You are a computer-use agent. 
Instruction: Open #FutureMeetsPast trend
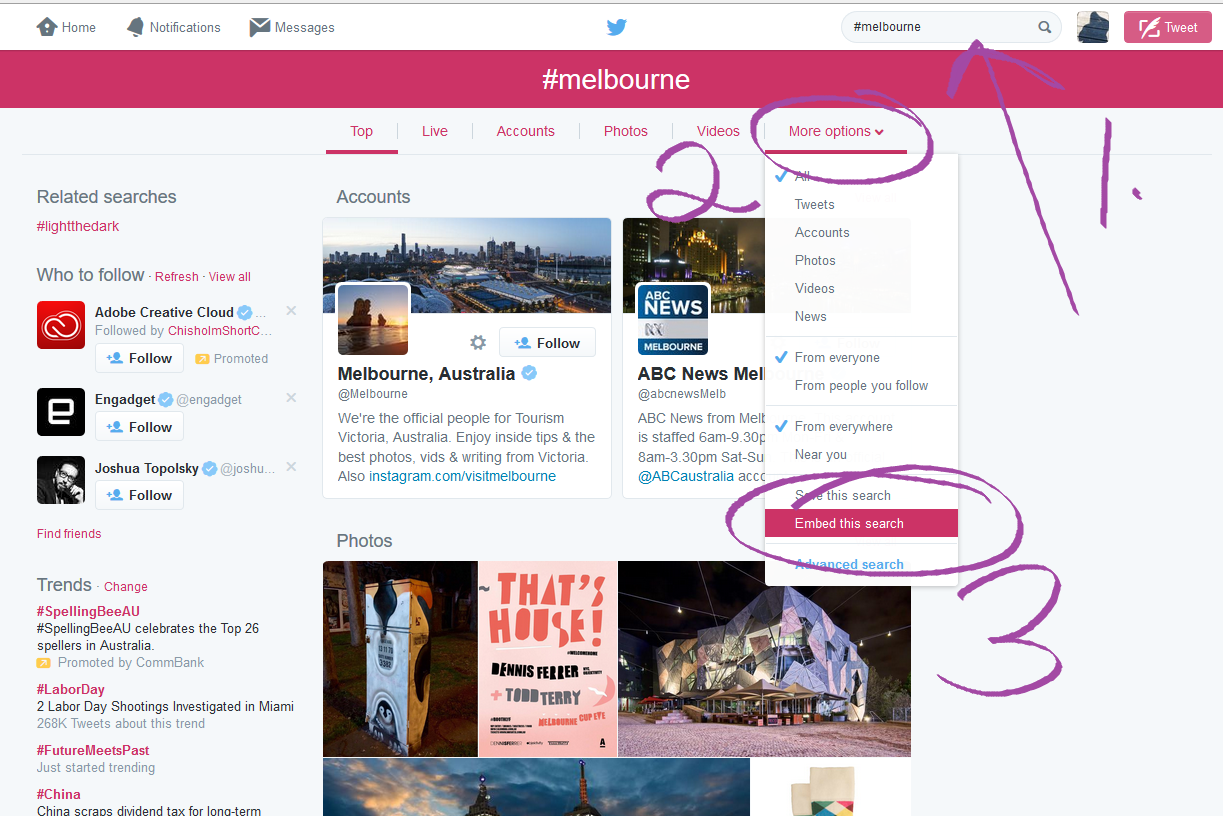click(93, 750)
